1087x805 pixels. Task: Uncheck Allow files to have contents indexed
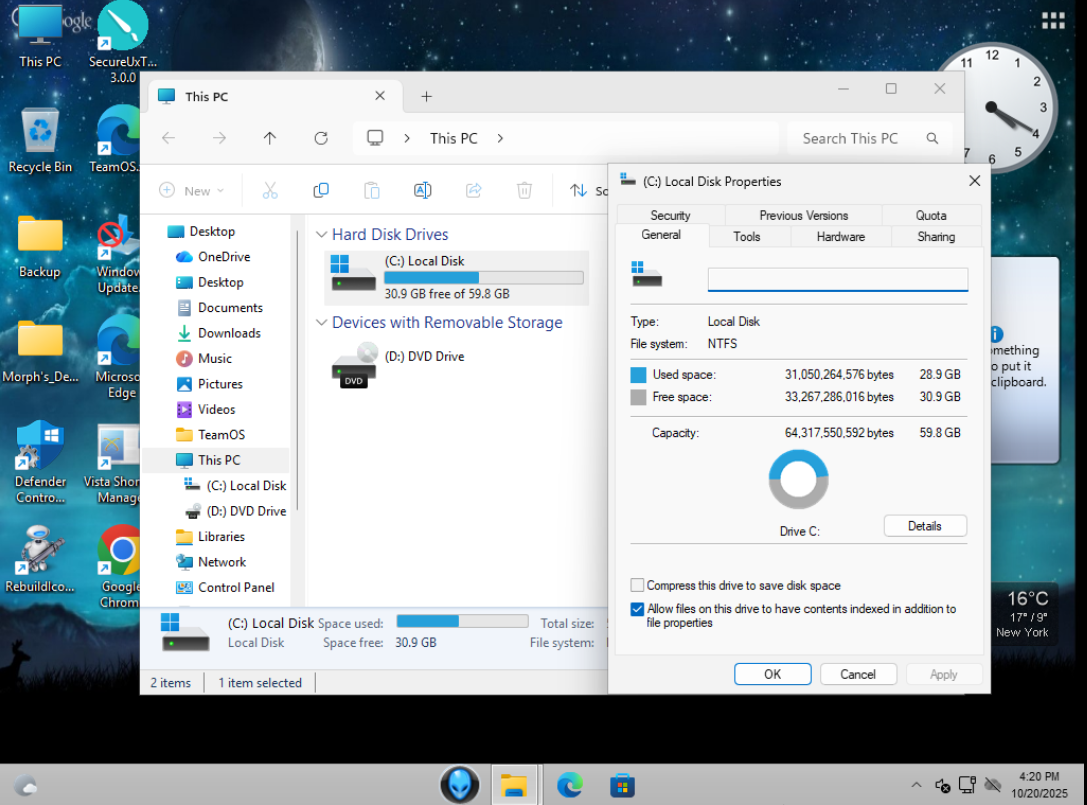[x=637, y=609]
